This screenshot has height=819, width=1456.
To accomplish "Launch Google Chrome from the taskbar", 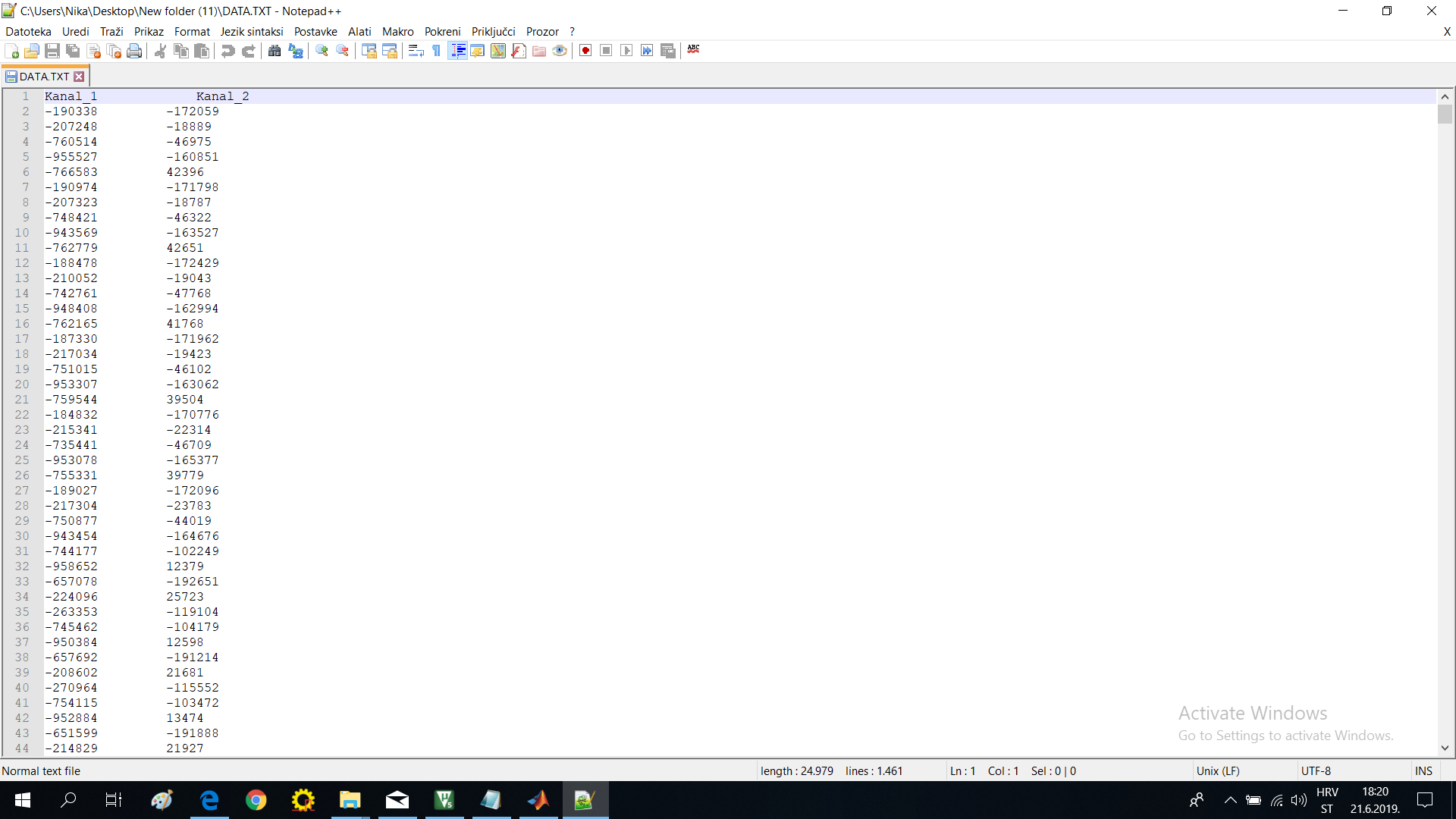I will [x=256, y=800].
